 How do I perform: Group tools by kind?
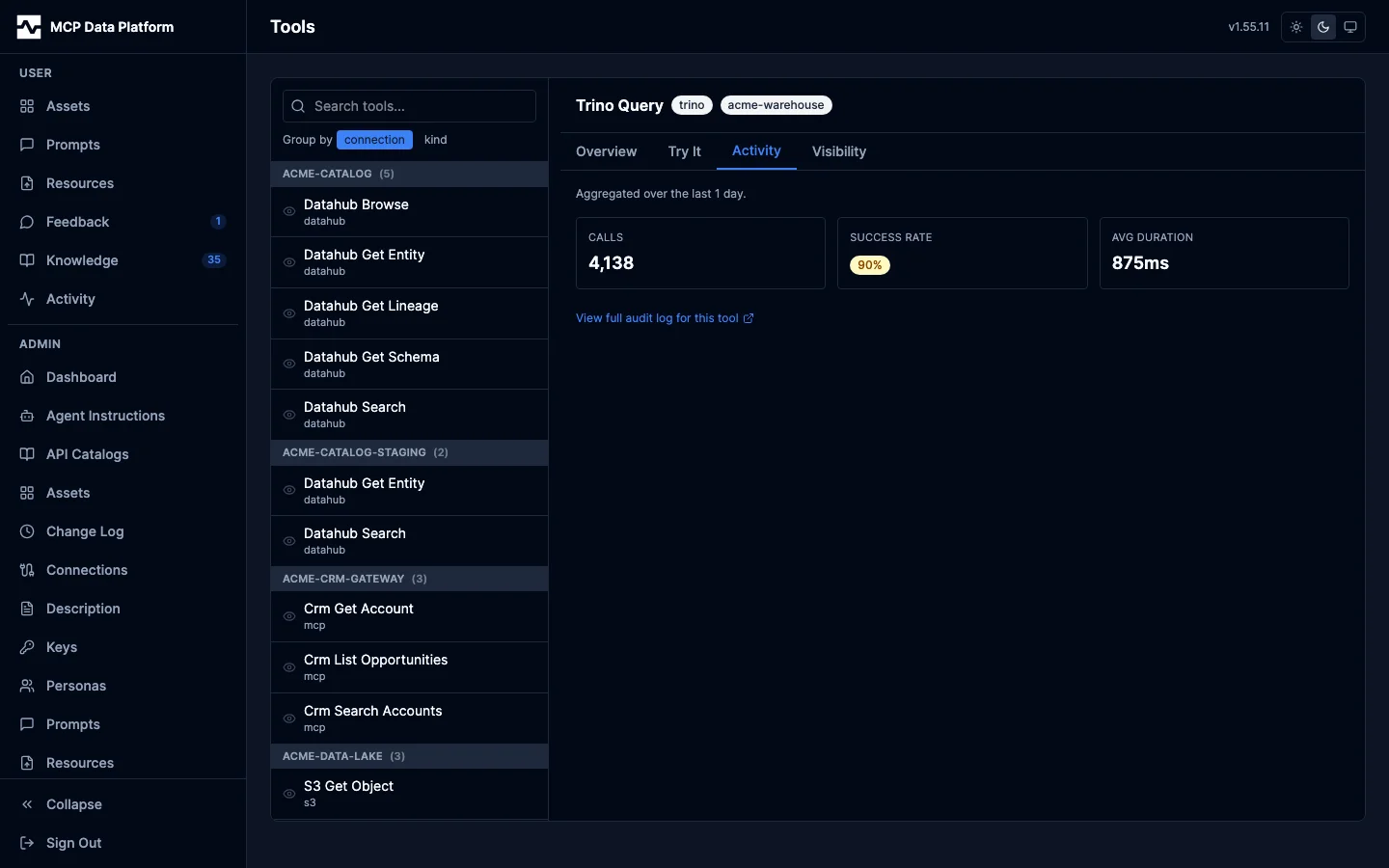coord(436,140)
